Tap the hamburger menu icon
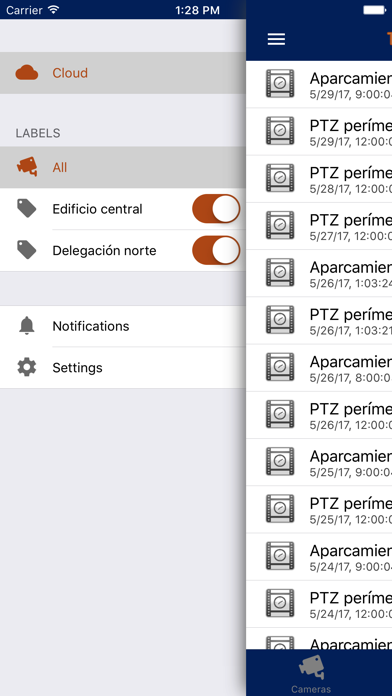The image size is (392, 696). tap(276, 39)
